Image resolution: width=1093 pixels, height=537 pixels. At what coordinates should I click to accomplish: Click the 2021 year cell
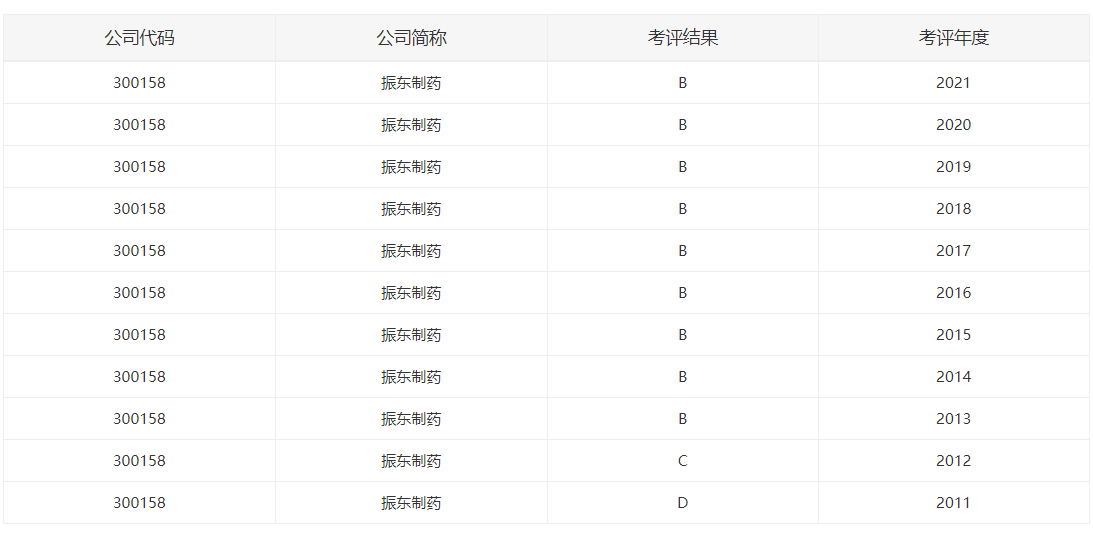click(x=953, y=83)
